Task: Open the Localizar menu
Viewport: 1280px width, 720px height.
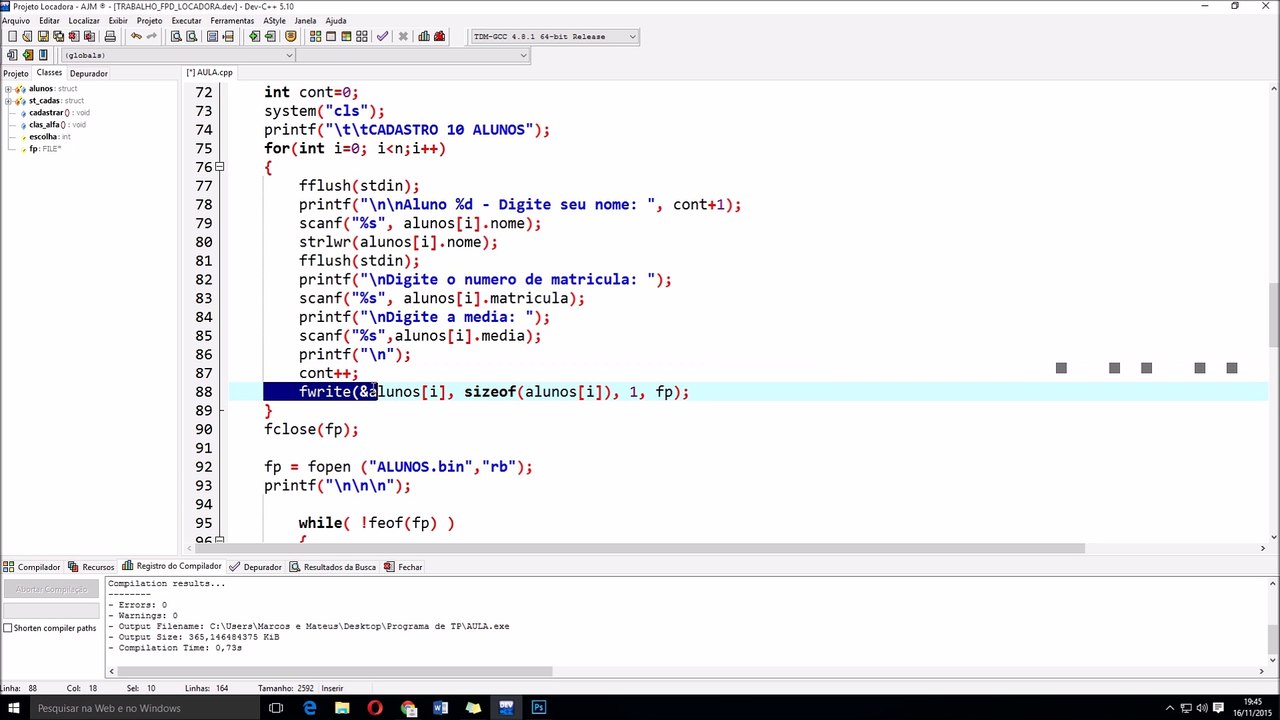Action: [x=84, y=20]
